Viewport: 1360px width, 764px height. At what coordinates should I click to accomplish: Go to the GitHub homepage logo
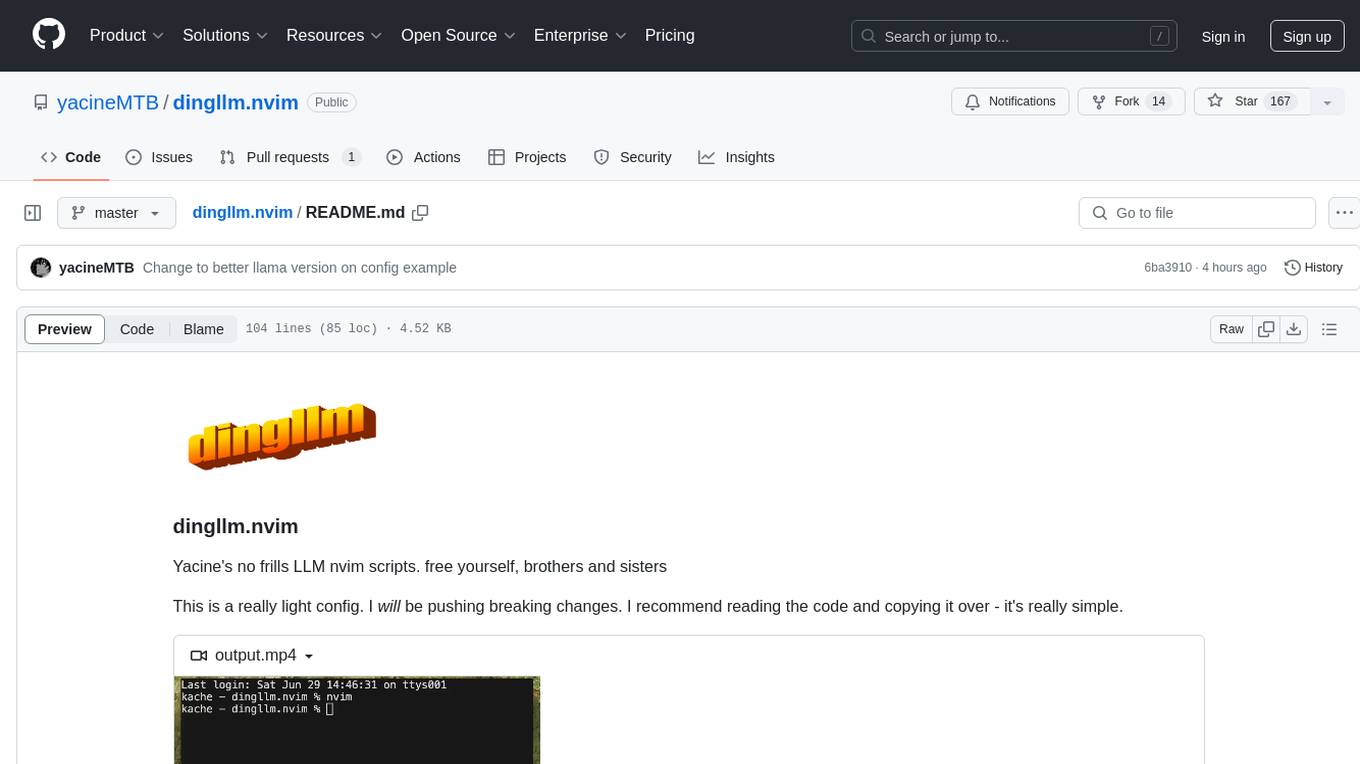click(x=49, y=35)
